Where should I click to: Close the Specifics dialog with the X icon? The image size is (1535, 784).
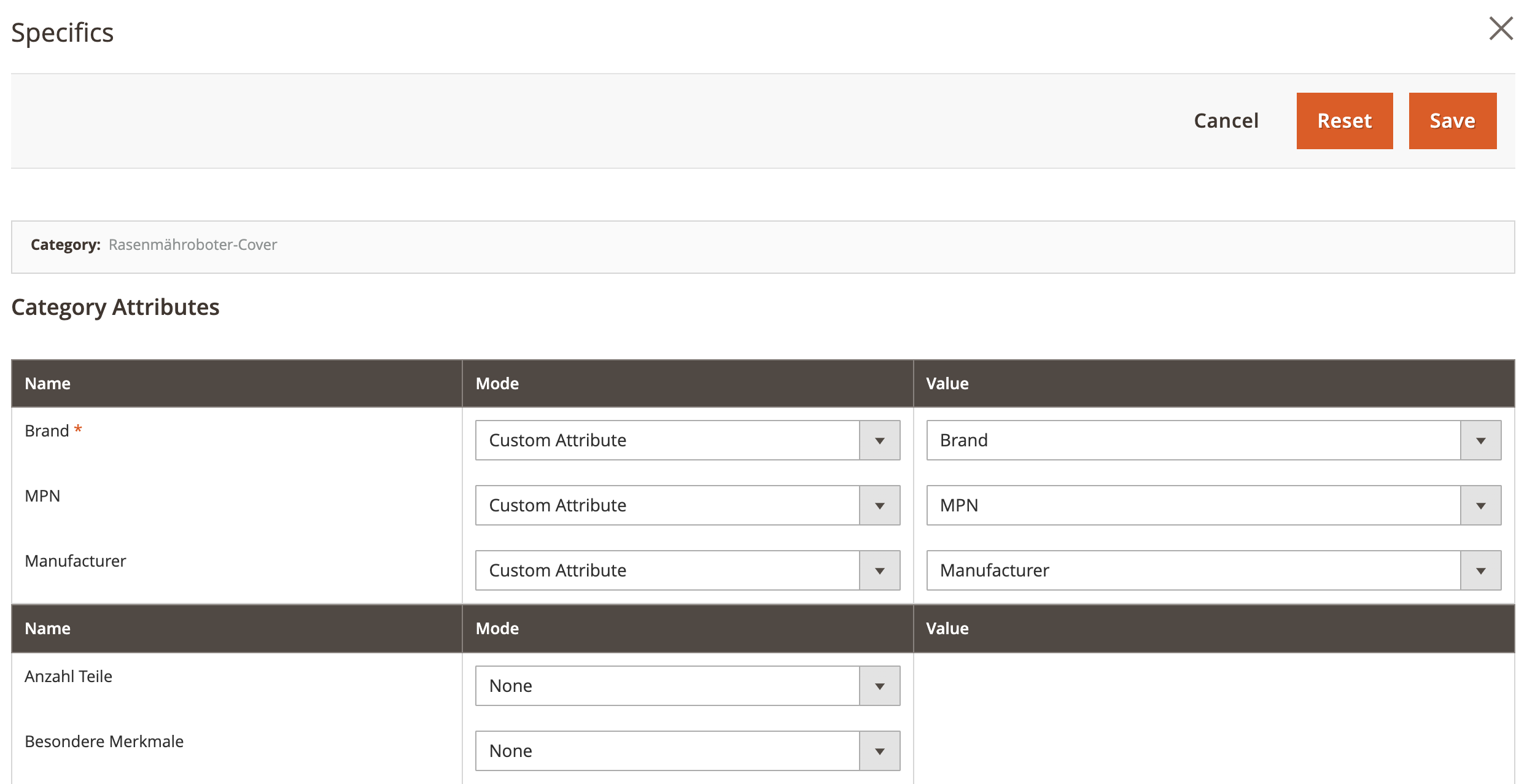point(1501,29)
